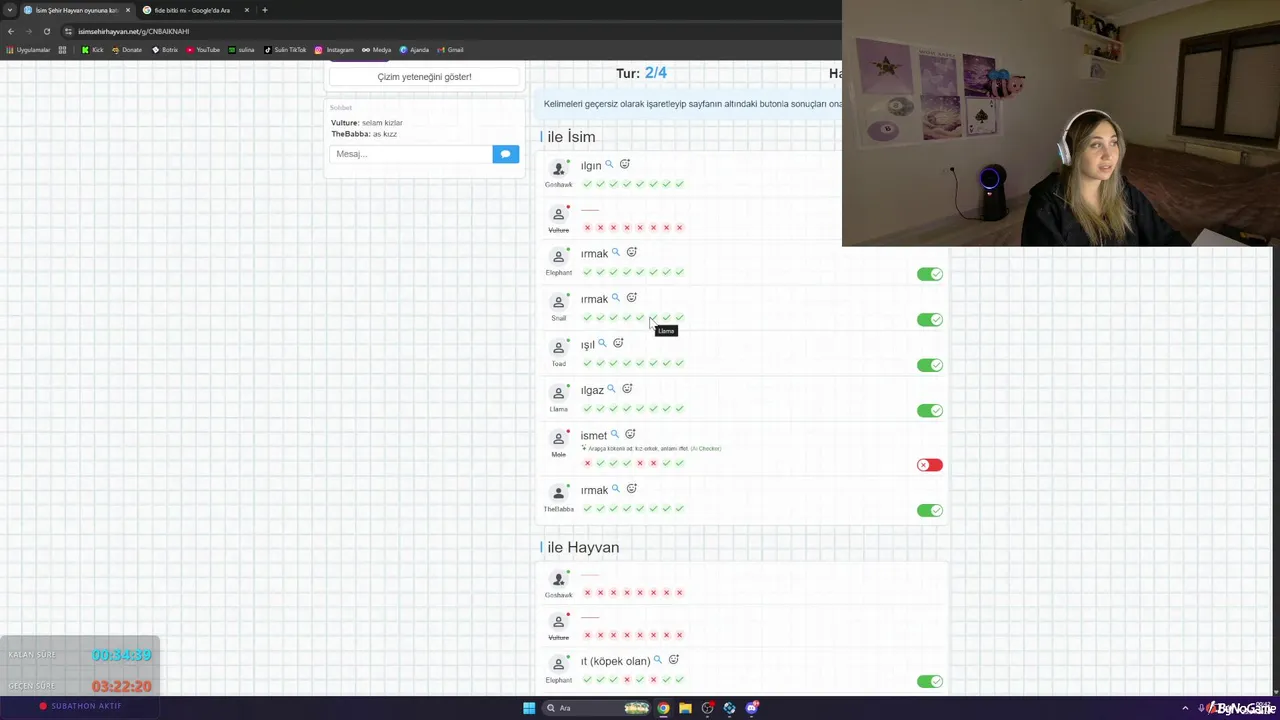The width and height of the screenshot is (1280, 720).
Task: Open Chrome tab search dropdown arrow
Action: 11,10
